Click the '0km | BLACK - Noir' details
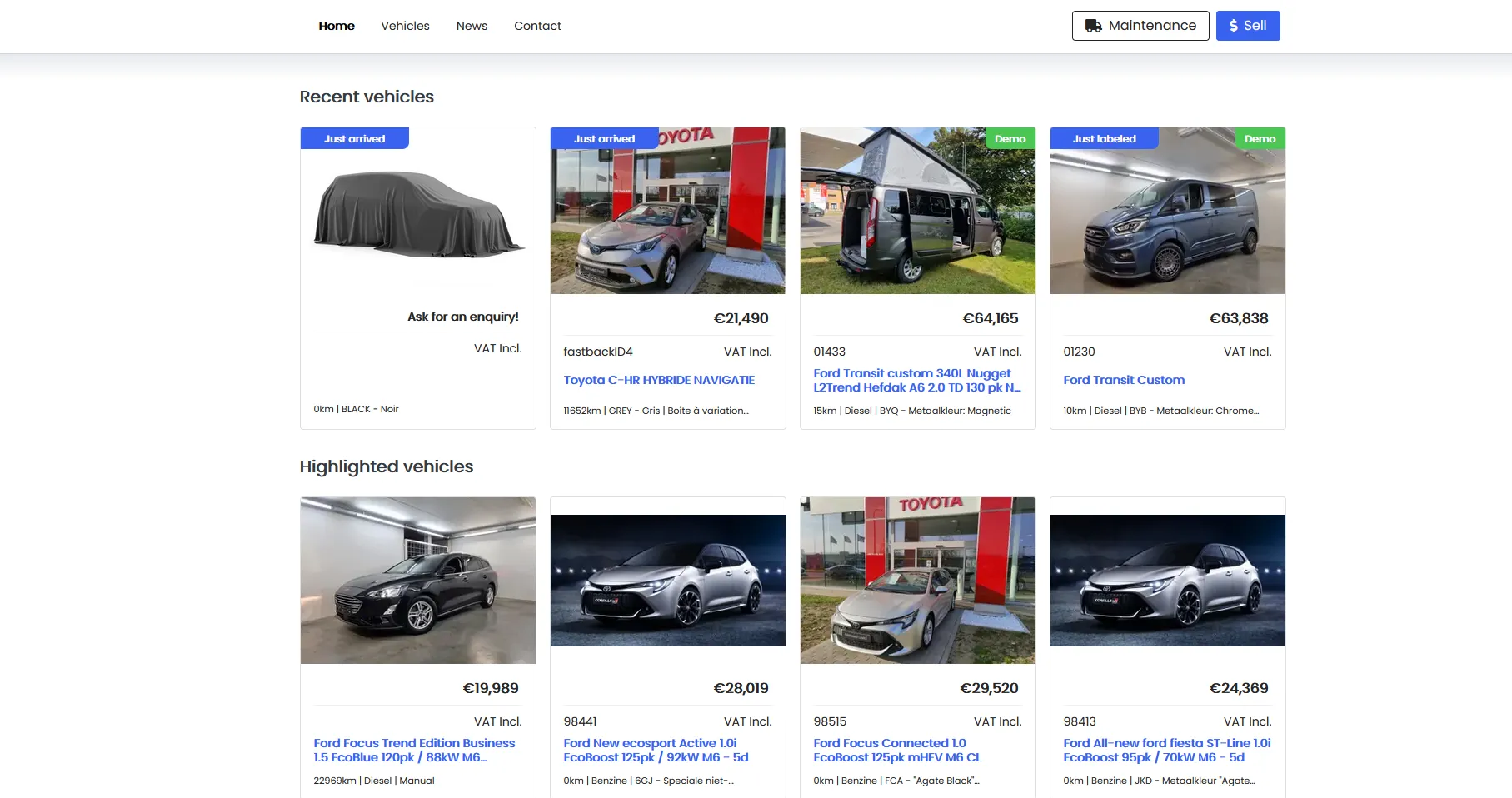 356,409
